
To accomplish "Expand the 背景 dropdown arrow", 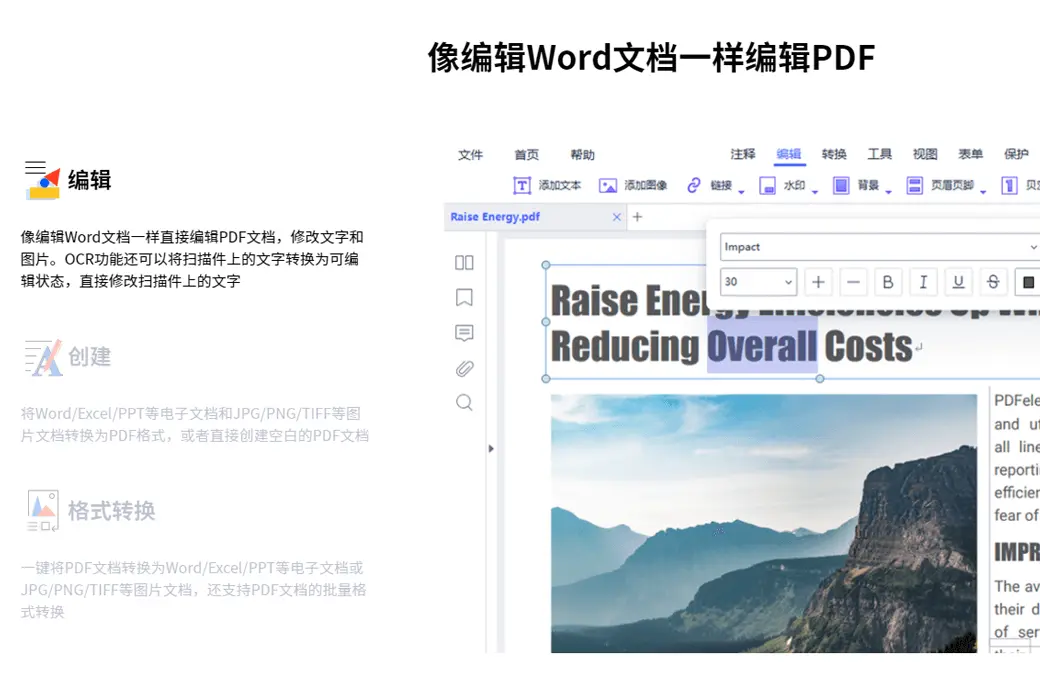I will pyautogui.click(x=889, y=192).
